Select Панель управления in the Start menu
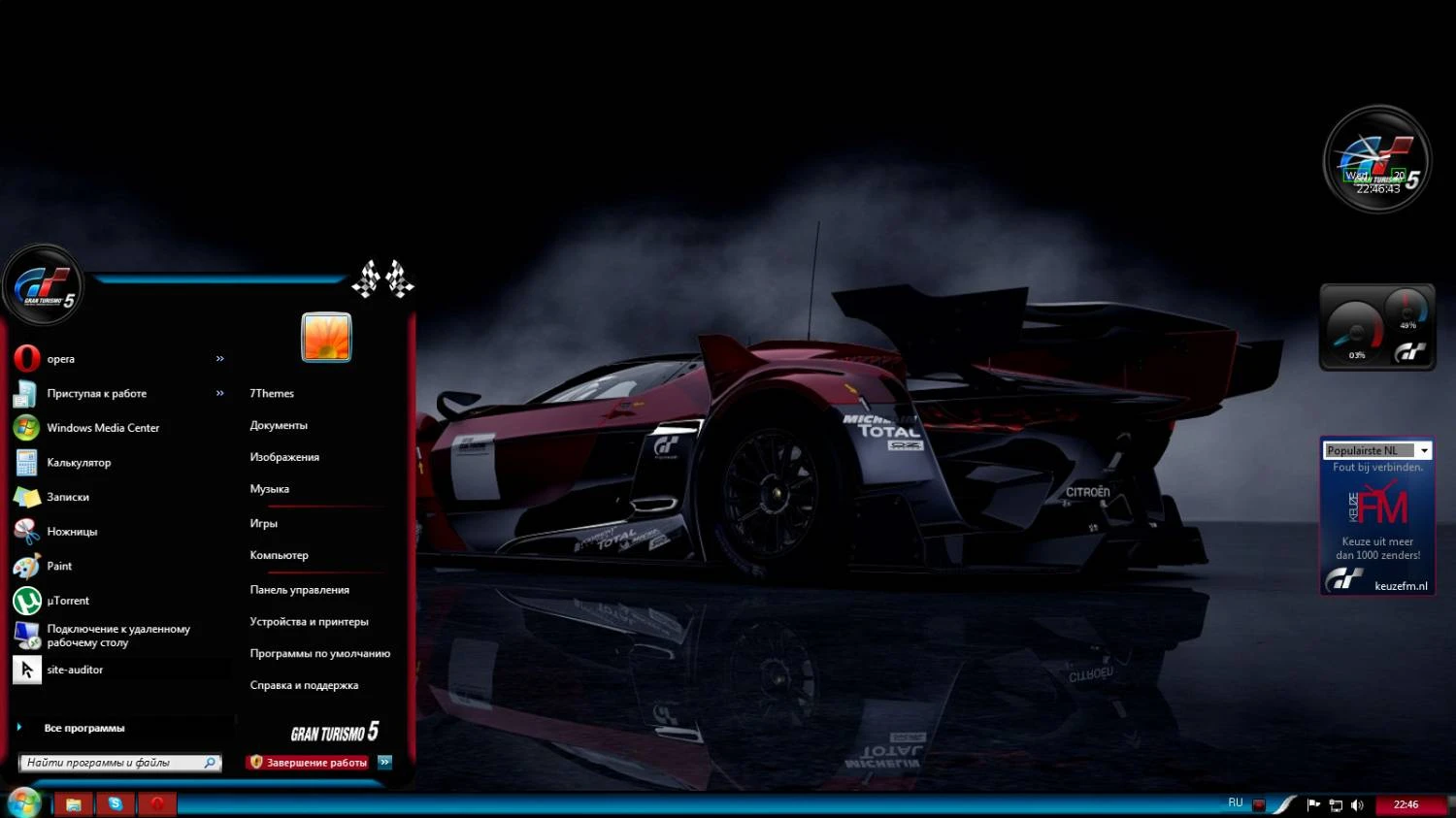 click(300, 589)
